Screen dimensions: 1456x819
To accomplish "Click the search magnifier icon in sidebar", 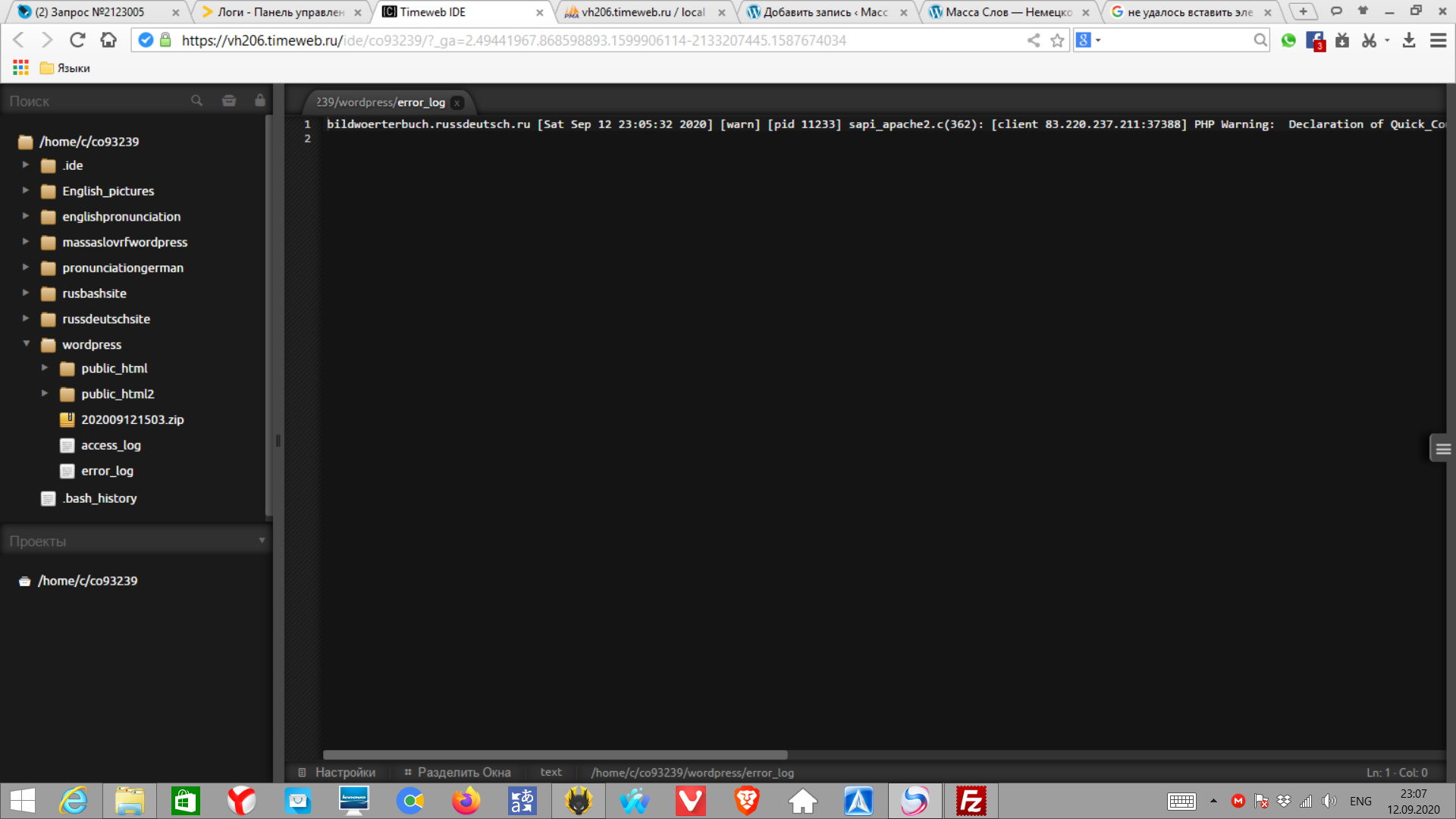I will point(196,101).
